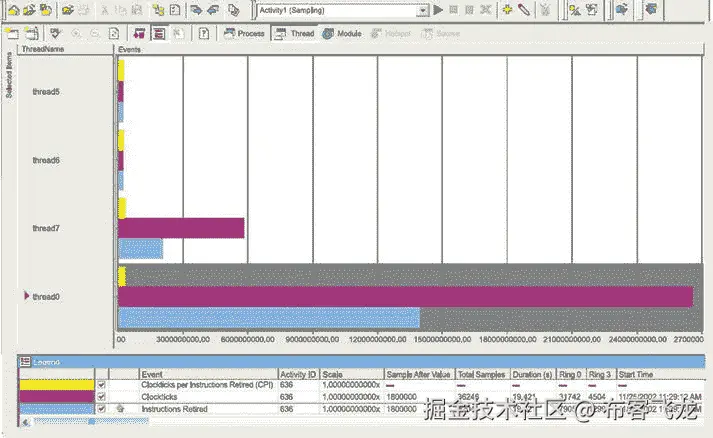Click the check-mark filter icon in the second toolbar

point(55,33)
